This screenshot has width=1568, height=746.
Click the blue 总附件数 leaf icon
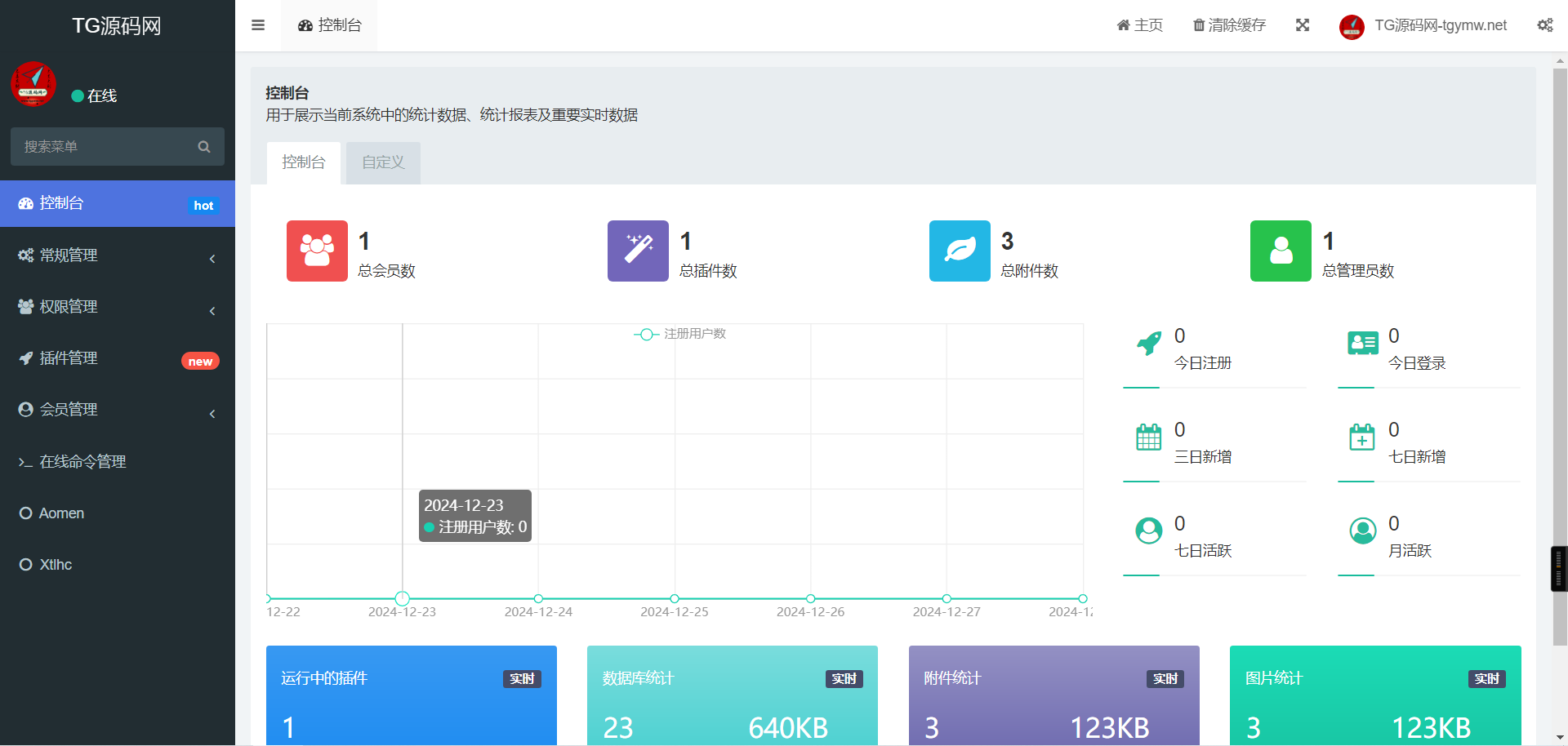coord(960,251)
